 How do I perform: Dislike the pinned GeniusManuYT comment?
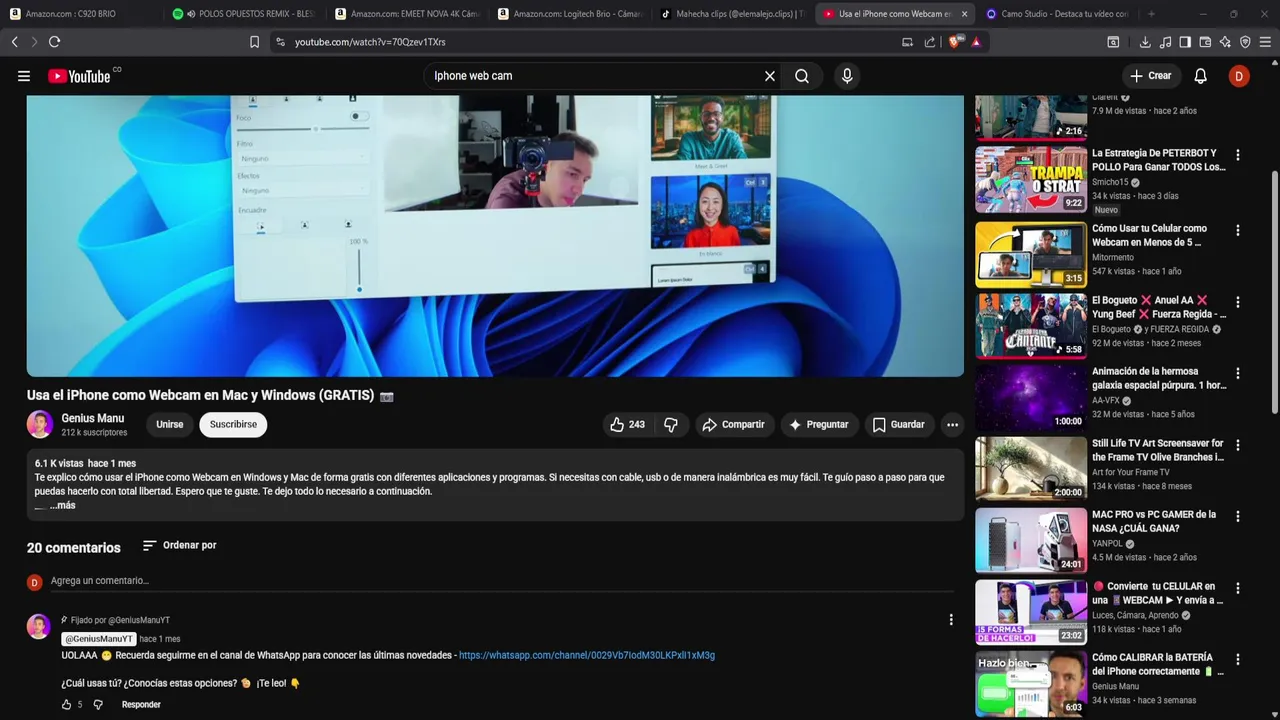98,705
